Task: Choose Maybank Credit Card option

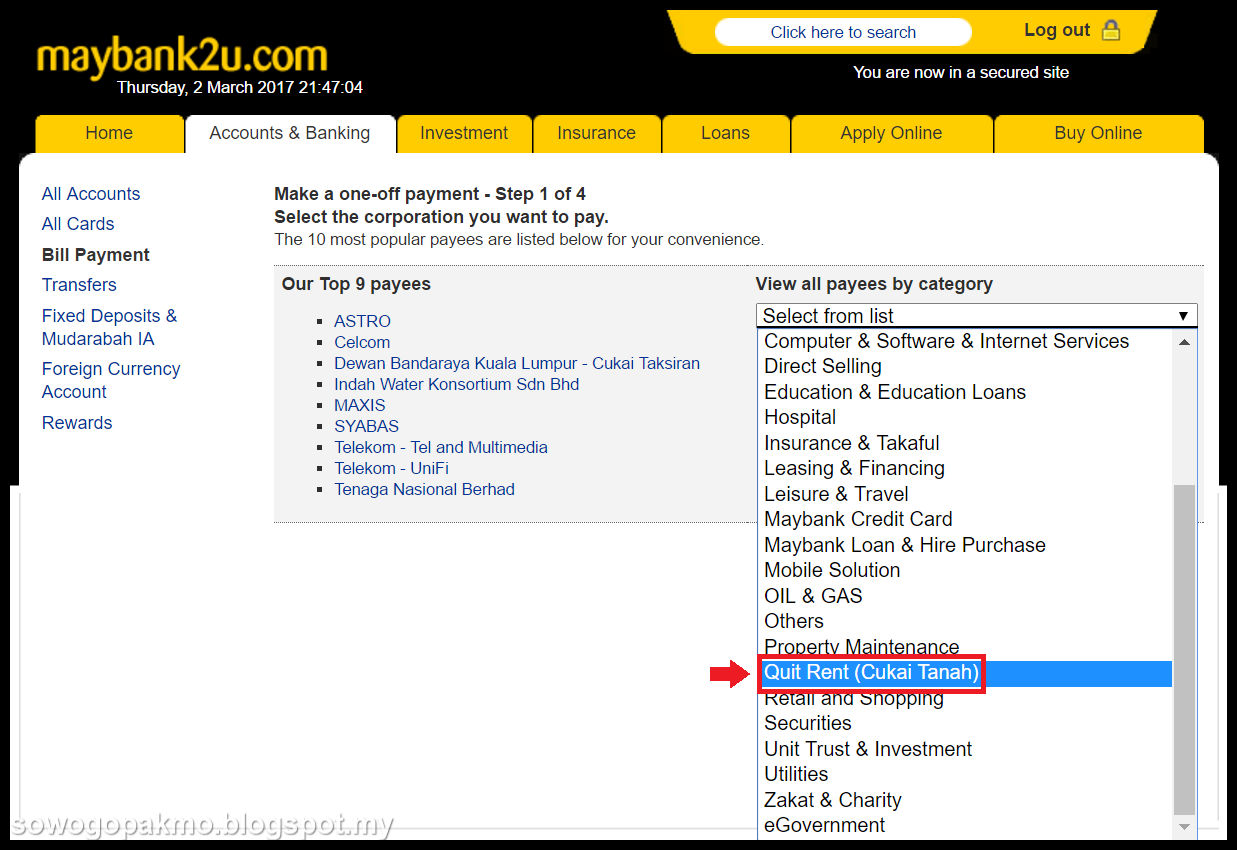Action: pyautogui.click(x=964, y=519)
